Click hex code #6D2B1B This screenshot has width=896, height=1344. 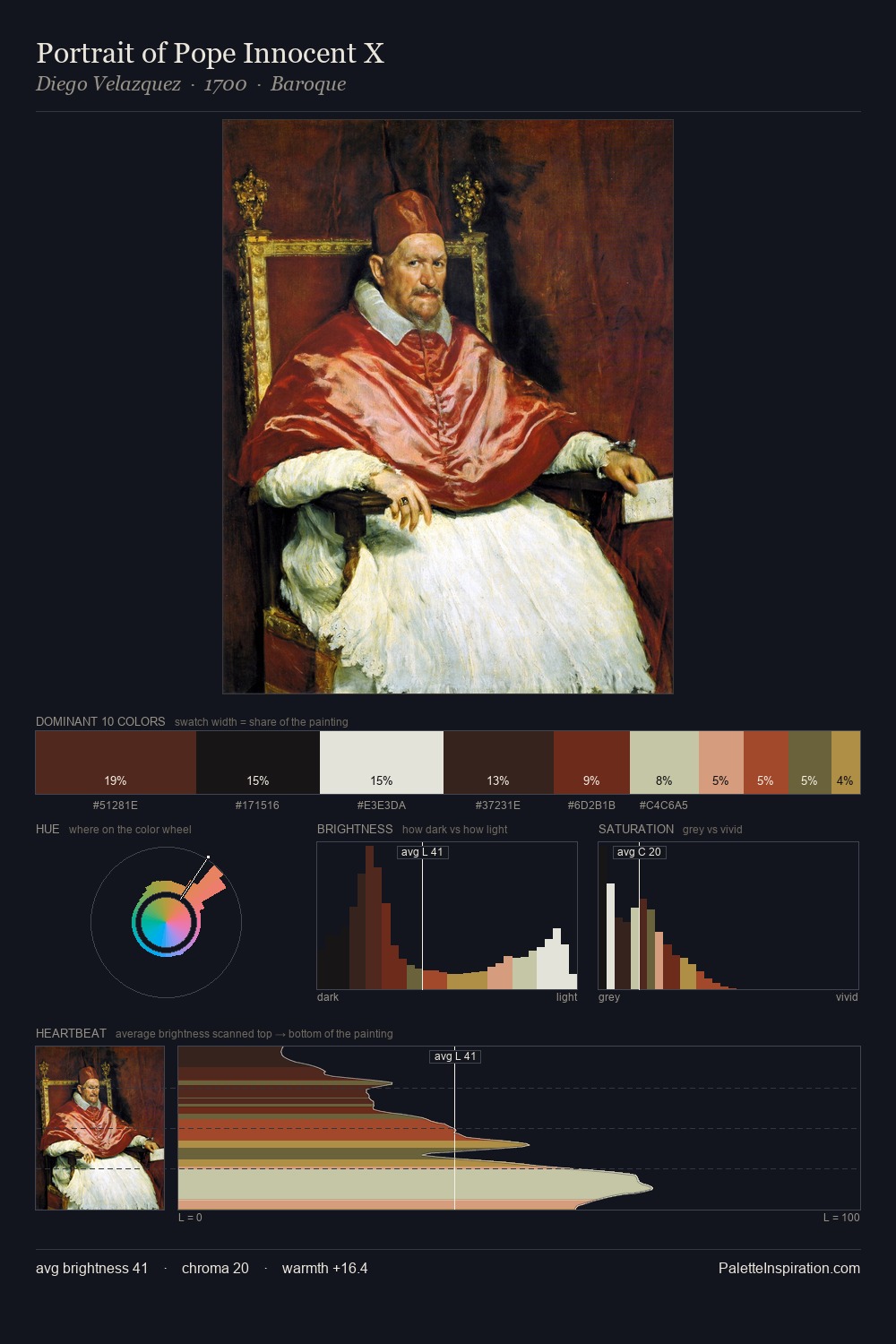pos(591,806)
